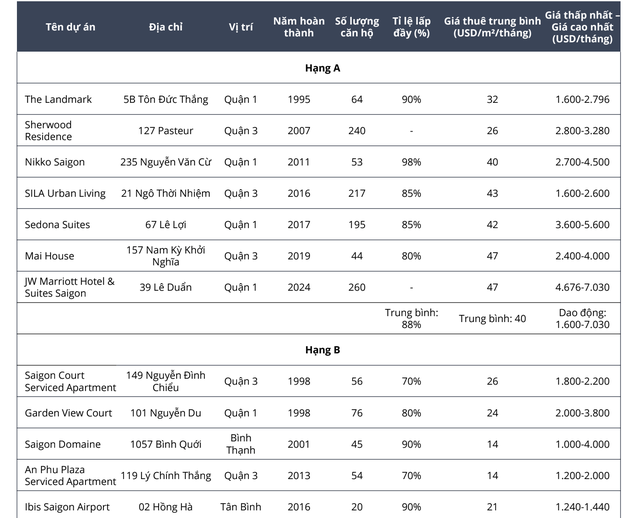
Task: Select address '39 Lê Duẩn'
Action: (x=166, y=287)
